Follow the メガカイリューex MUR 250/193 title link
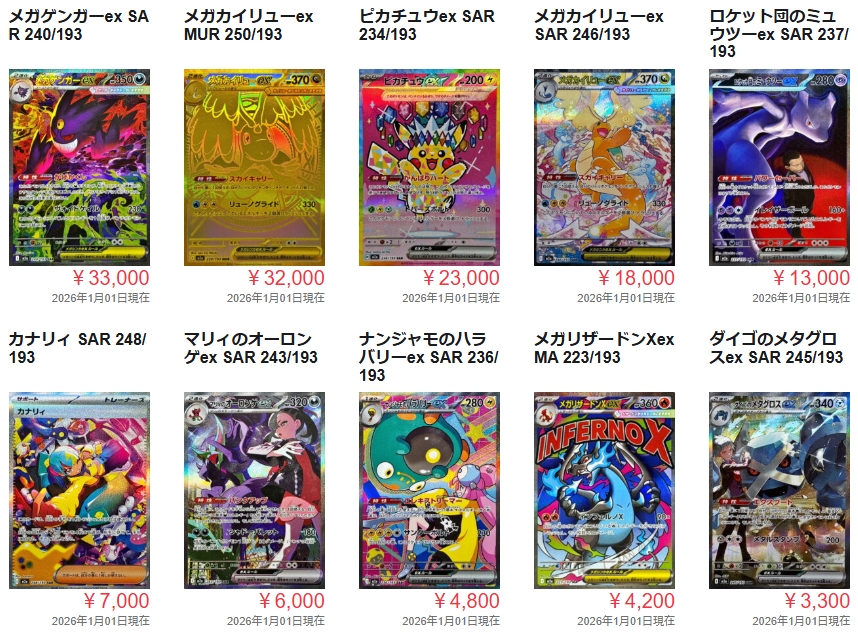Image resolution: width=858 pixels, height=635 pixels. click(248, 25)
